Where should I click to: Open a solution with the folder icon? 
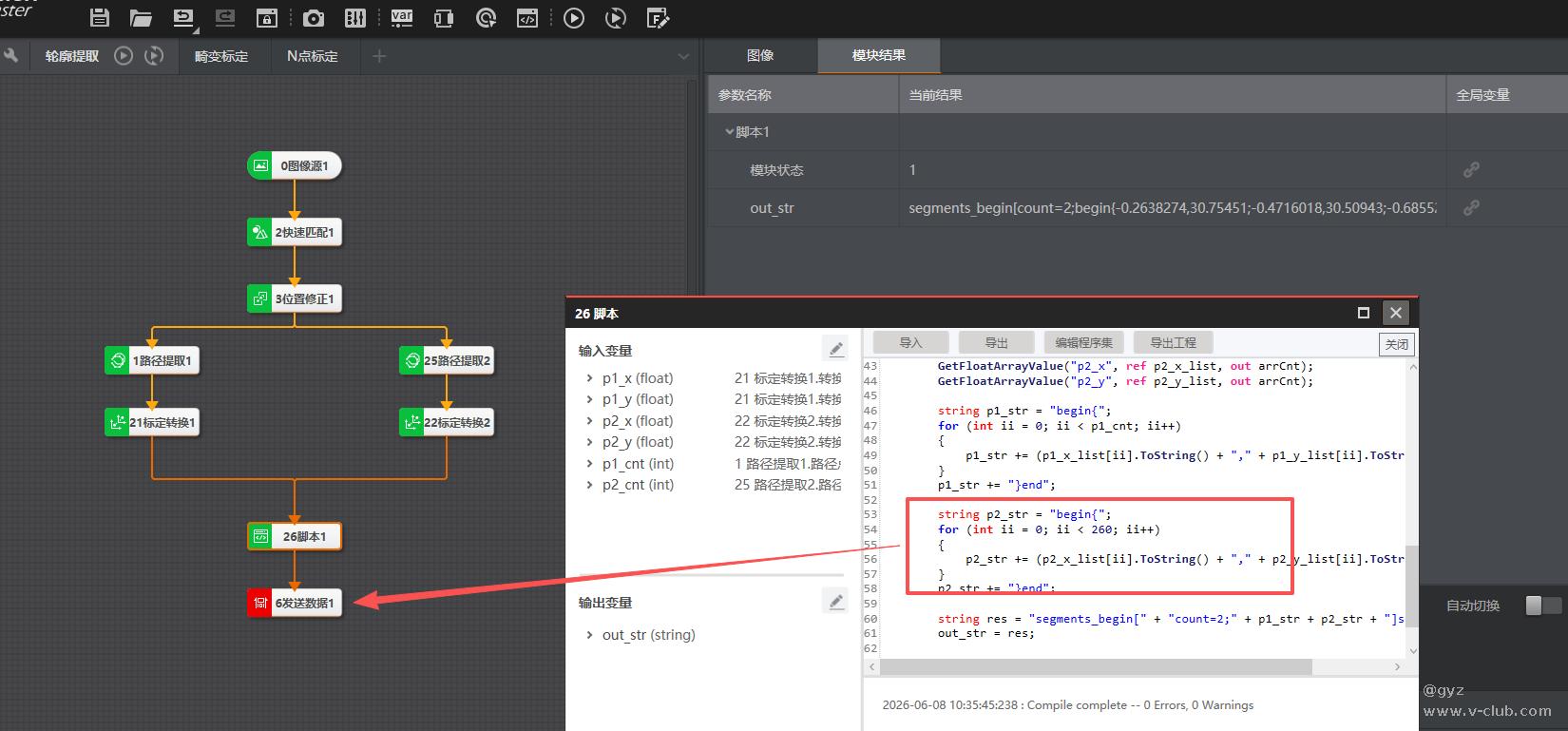tap(141, 18)
